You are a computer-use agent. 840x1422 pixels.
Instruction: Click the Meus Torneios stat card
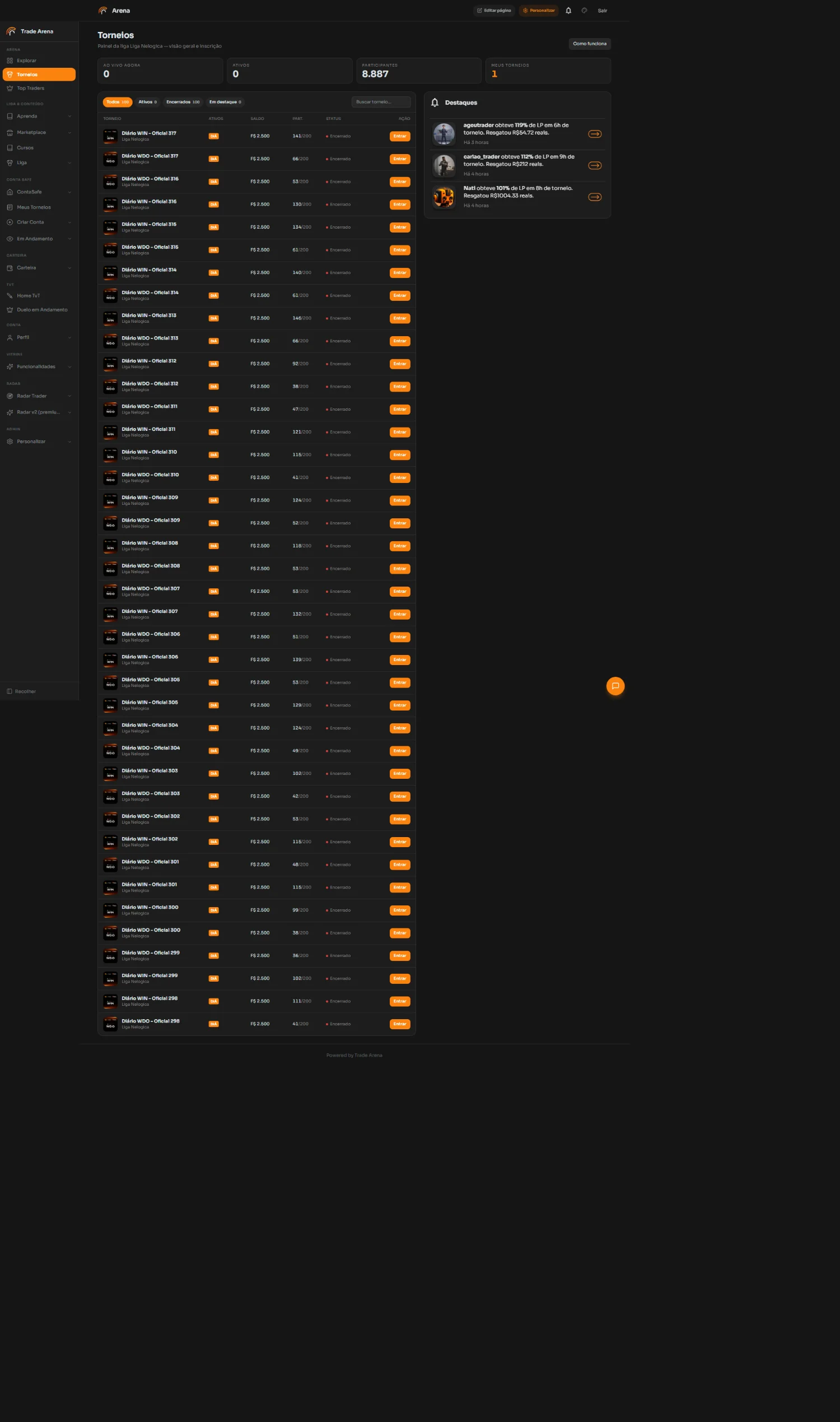pos(548,71)
